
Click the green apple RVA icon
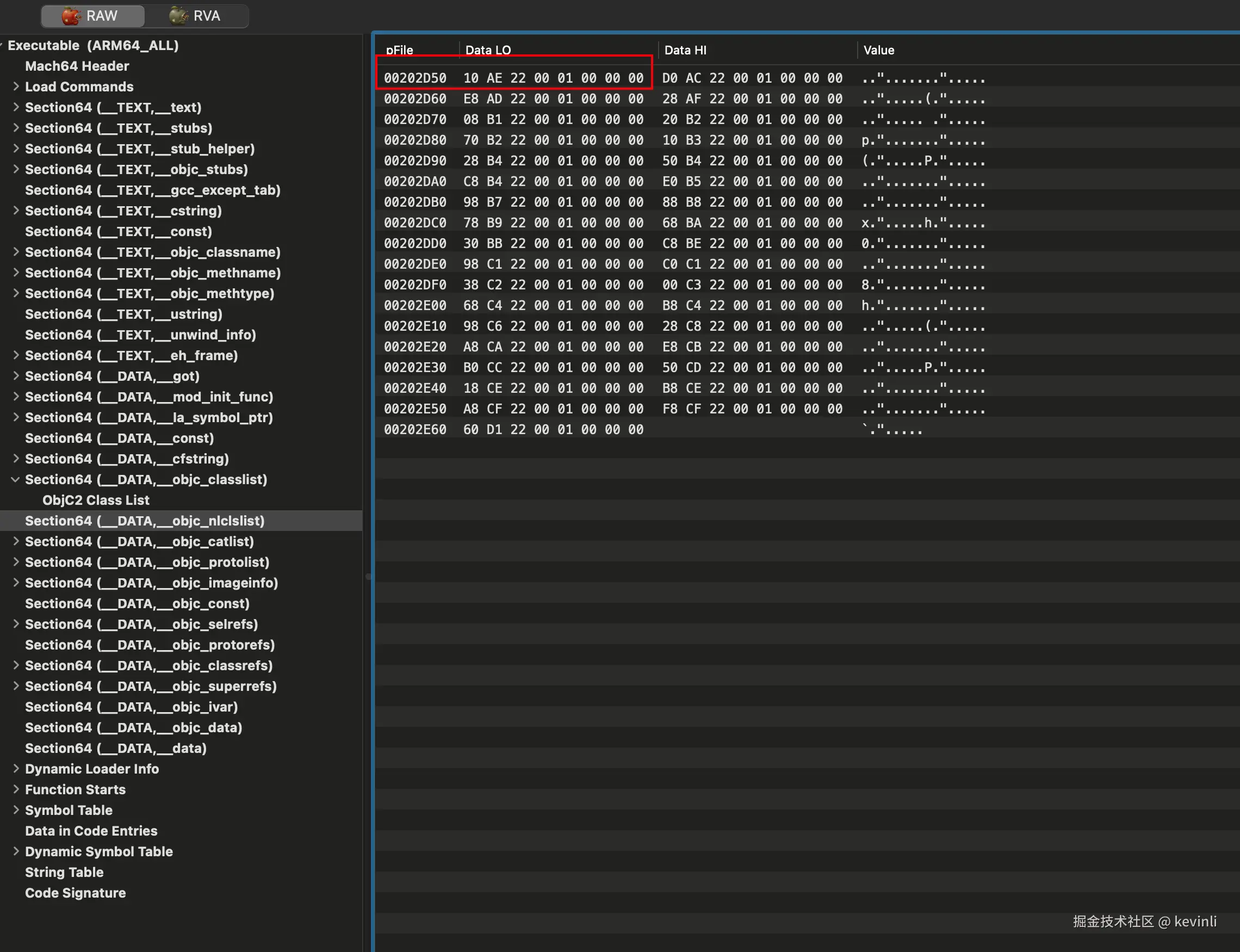coord(178,16)
